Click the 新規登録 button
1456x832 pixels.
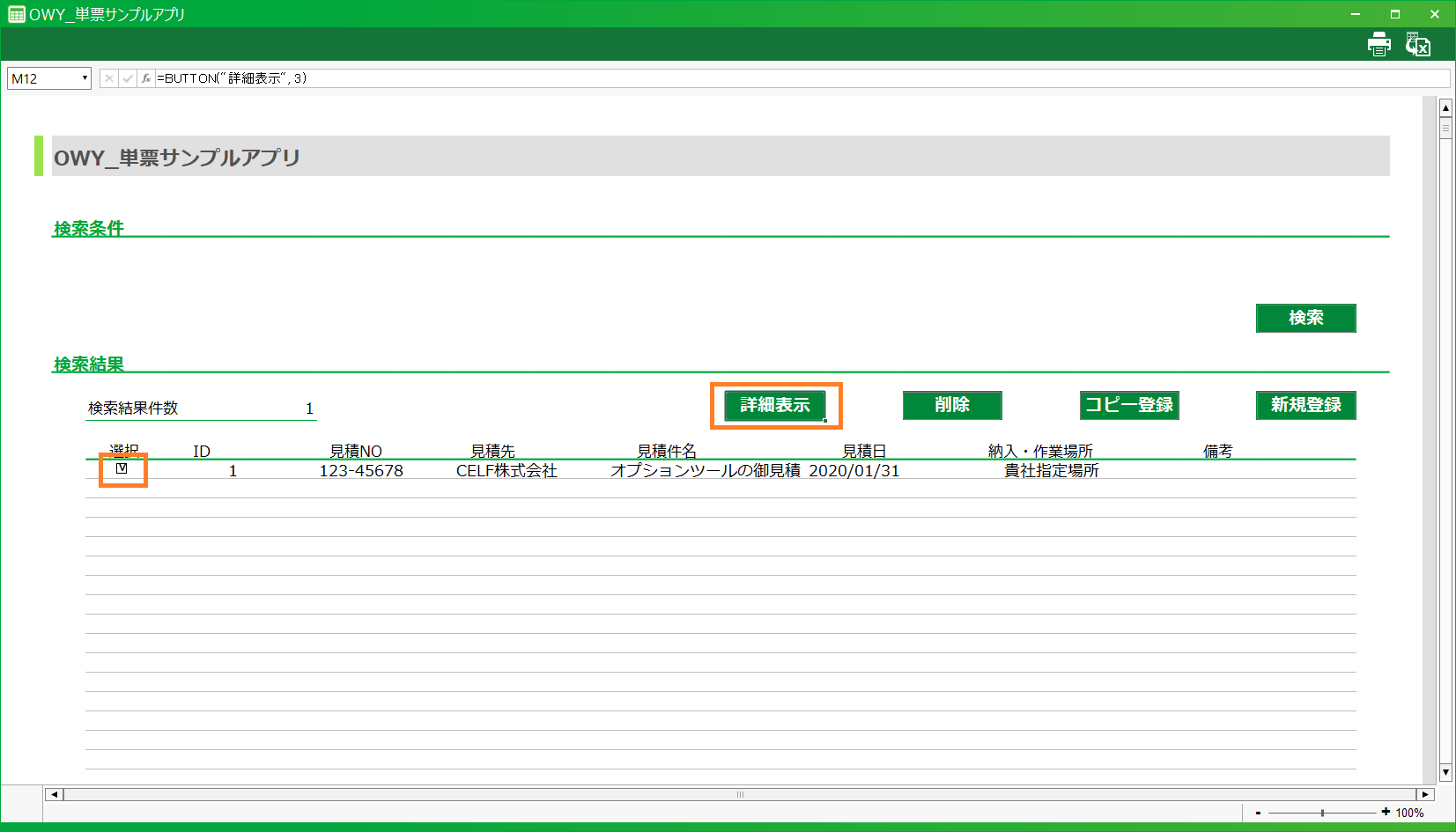click(x=1305, y=405)
